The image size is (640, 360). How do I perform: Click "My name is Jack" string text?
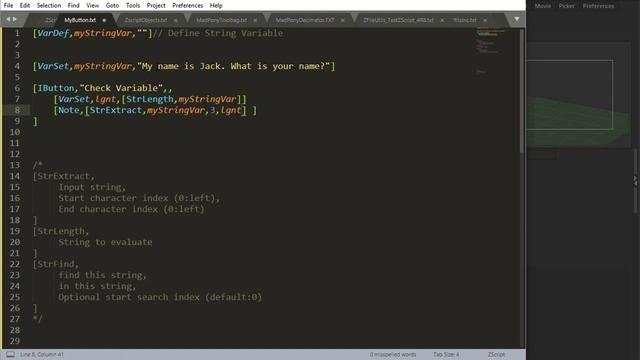point(182,66)
